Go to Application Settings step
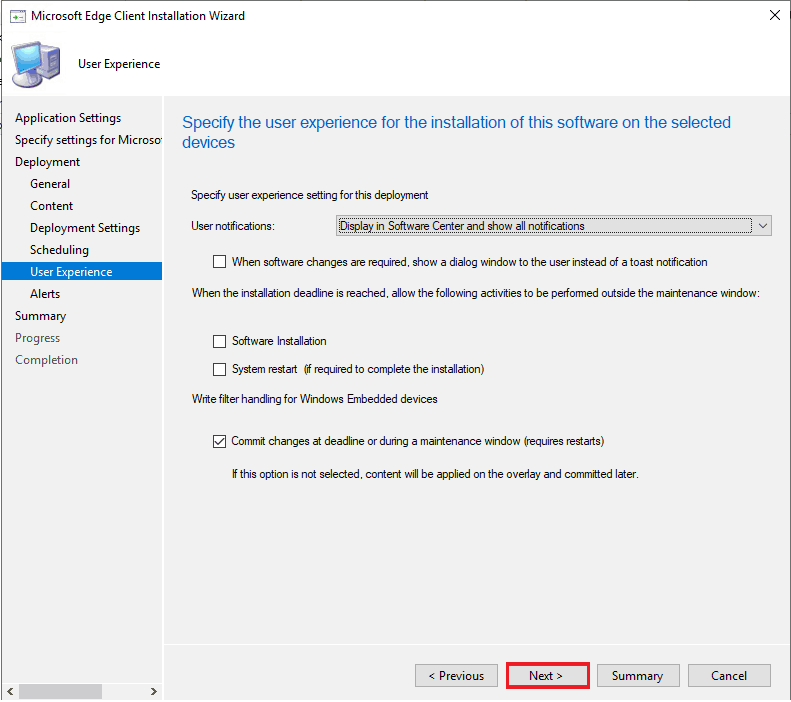 coord(68,118)
